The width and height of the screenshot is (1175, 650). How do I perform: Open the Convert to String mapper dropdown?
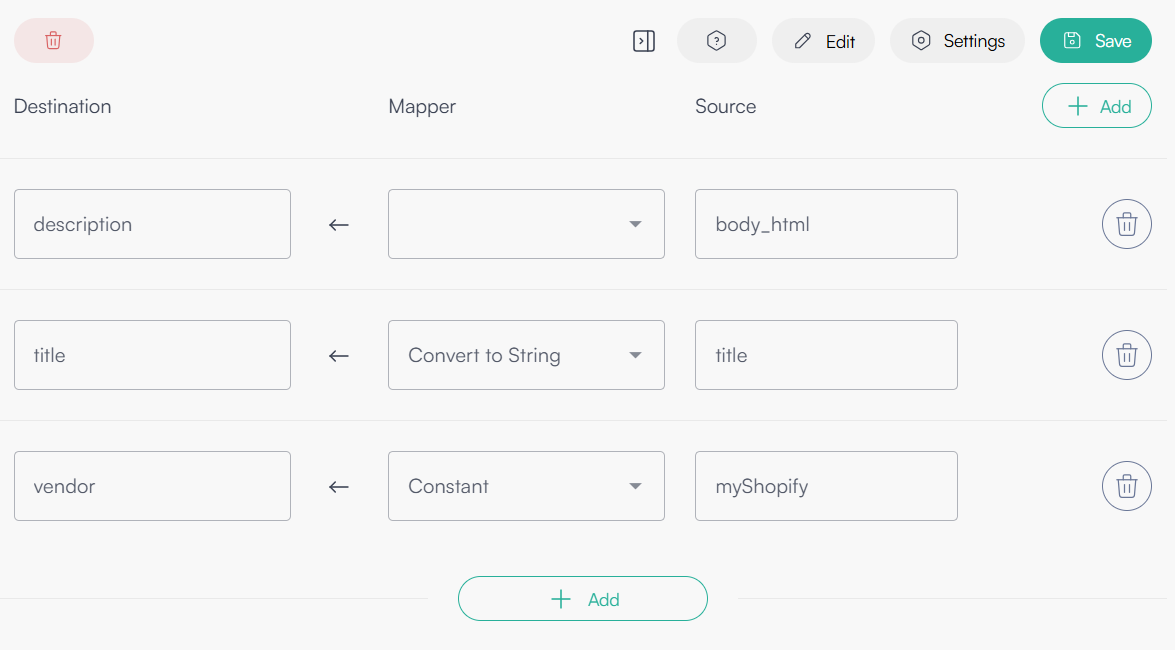click(526, 355)
